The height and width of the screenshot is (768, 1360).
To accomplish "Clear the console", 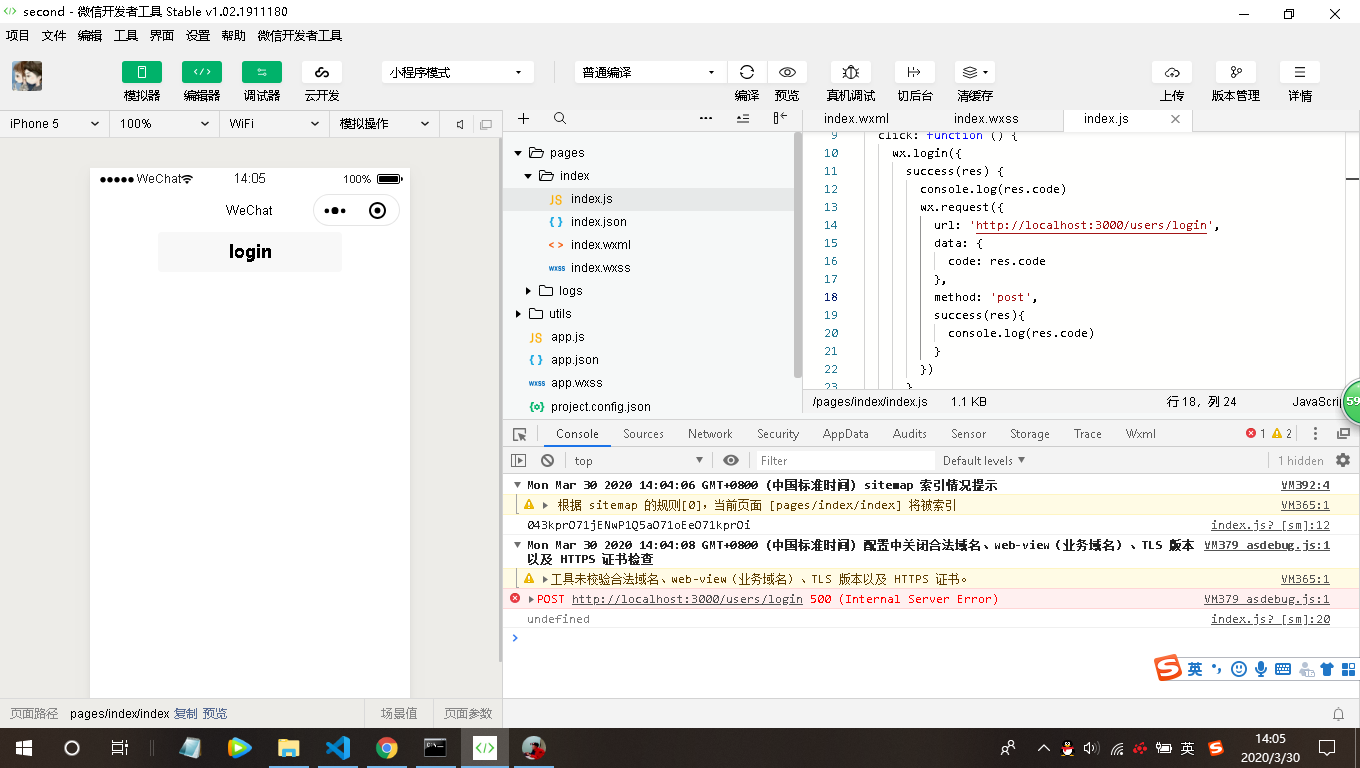I will [547, 461].
